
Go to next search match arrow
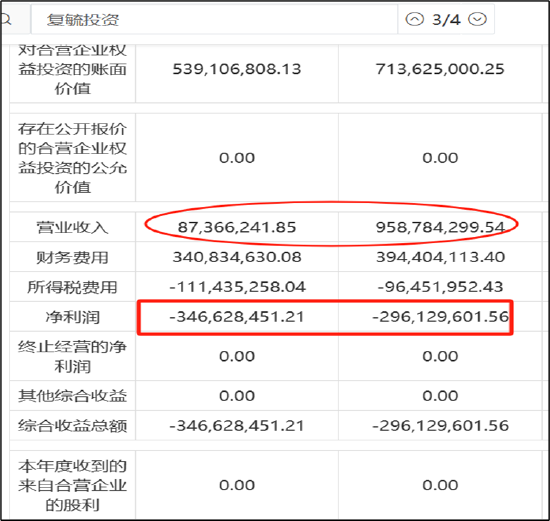pyautogui.click(x=478, y=19)
